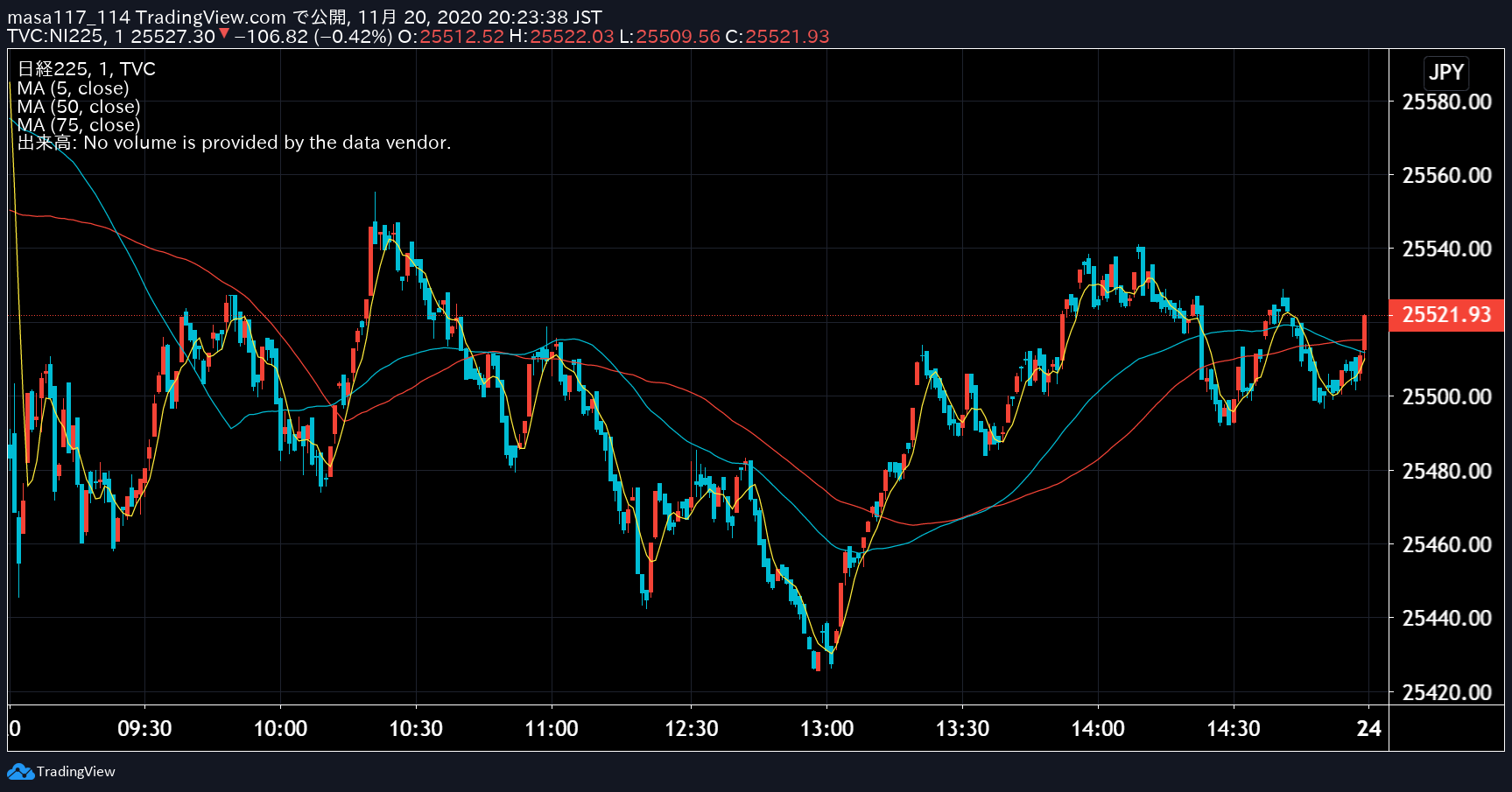Click the MA (5, close) indicator legend
This screenshot has height=792, width=1512.
coord(74,88)
